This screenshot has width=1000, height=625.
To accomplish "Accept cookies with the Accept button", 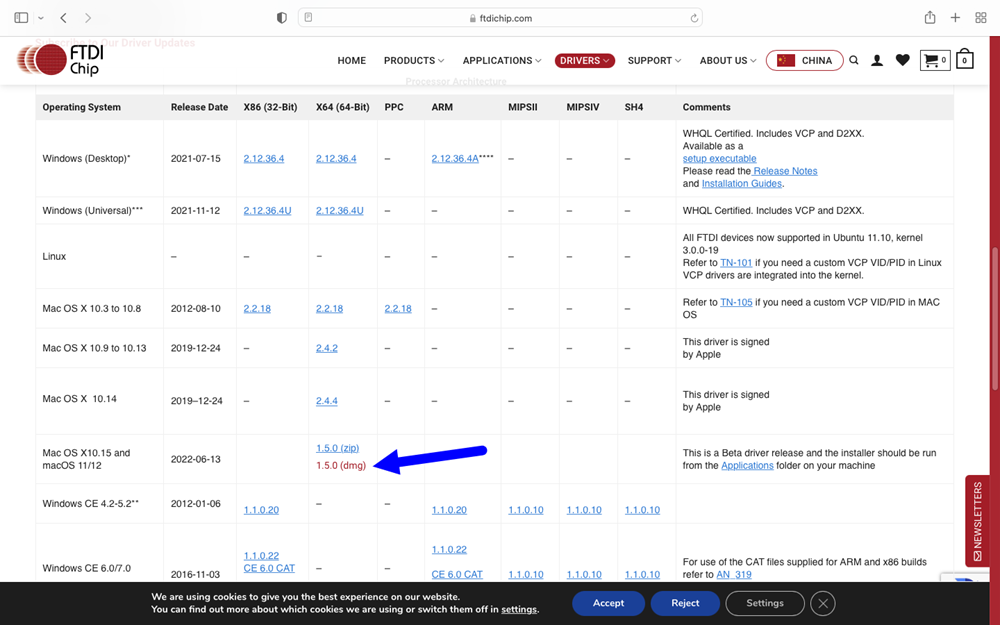I will 608,603.
